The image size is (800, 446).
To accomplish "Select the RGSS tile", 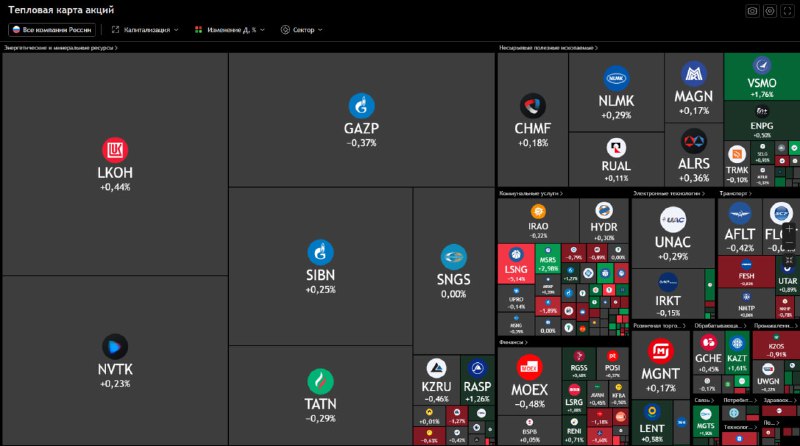I will [x=579, y=363].
